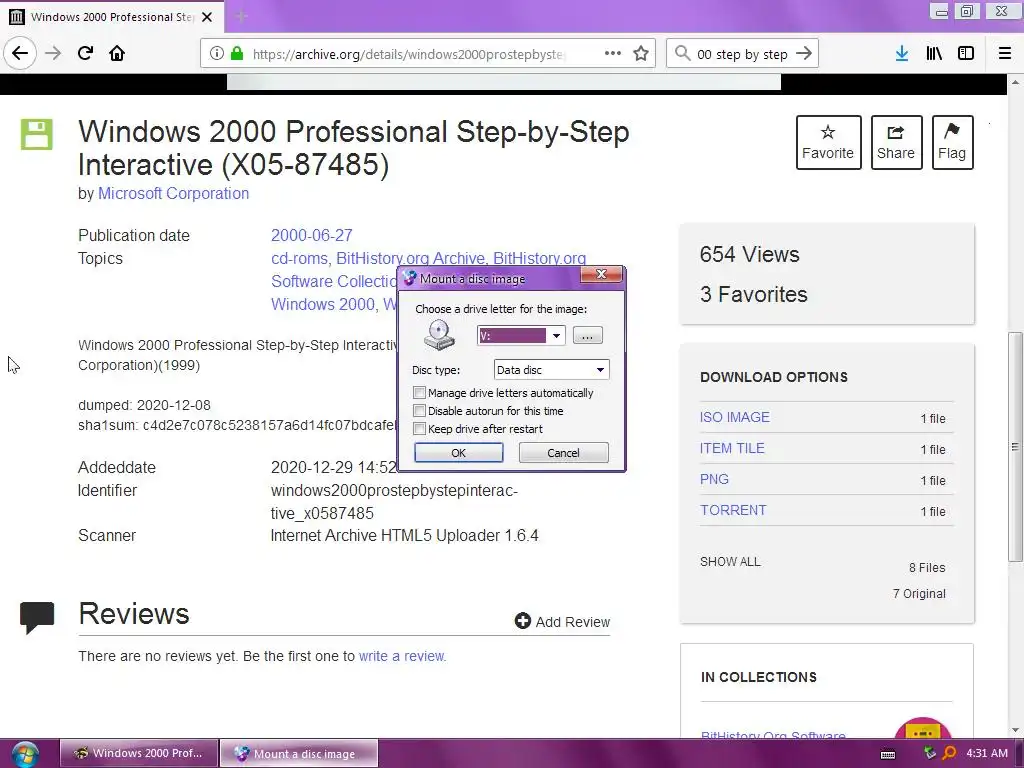Viewport: 1024px width, 768px height.
Task: Click SHOW ALL download files
Action: coord(730,562)
